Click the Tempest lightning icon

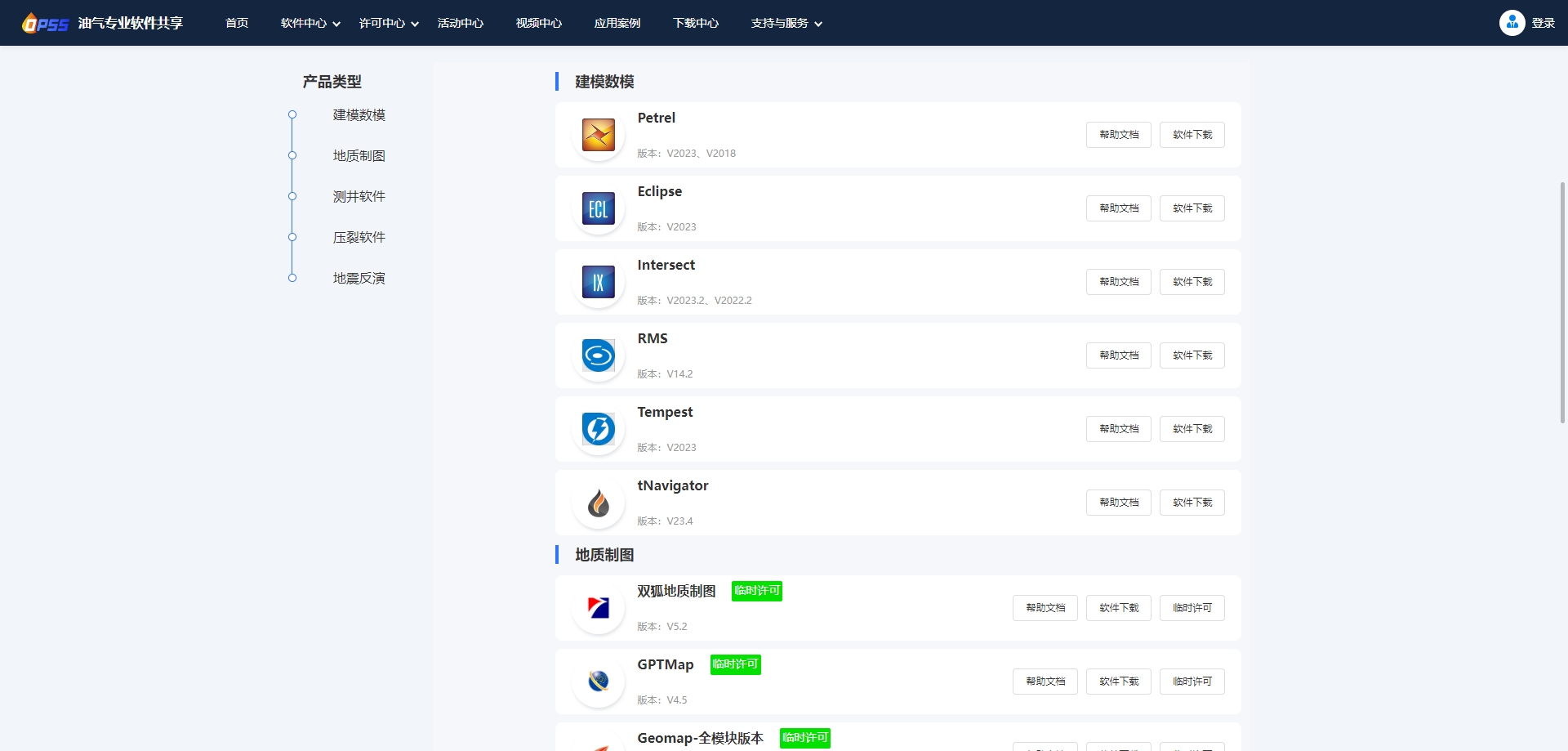[x=599, y=429]
